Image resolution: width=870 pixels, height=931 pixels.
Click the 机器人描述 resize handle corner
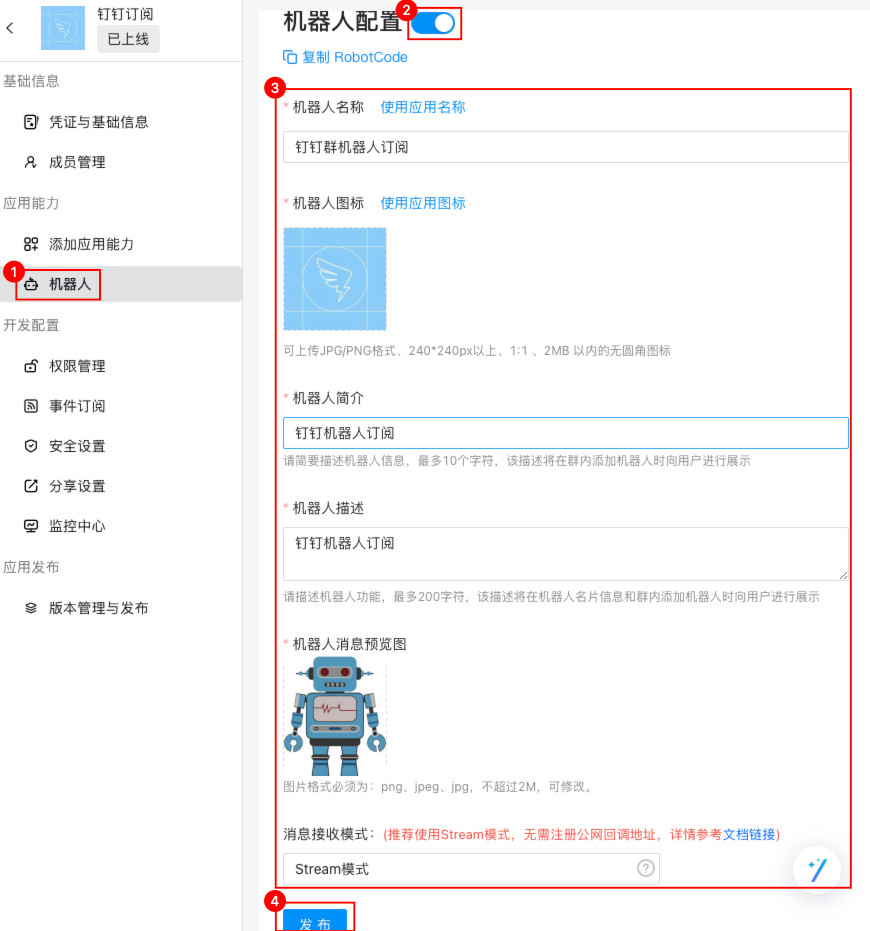[x=843, y=575]
